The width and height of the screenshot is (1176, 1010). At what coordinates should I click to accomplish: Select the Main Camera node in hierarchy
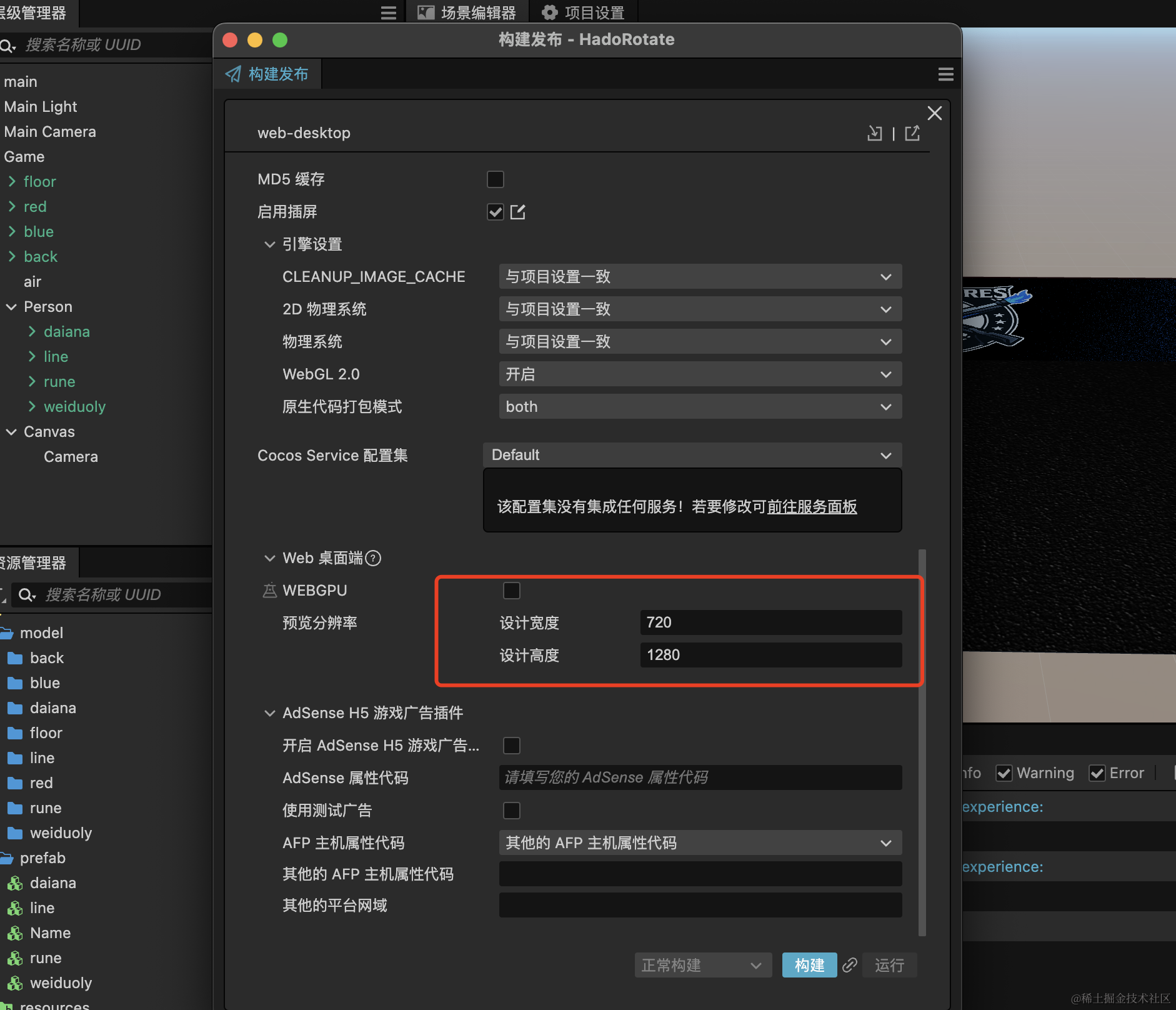pyautogui.click(x=50, y=132)
